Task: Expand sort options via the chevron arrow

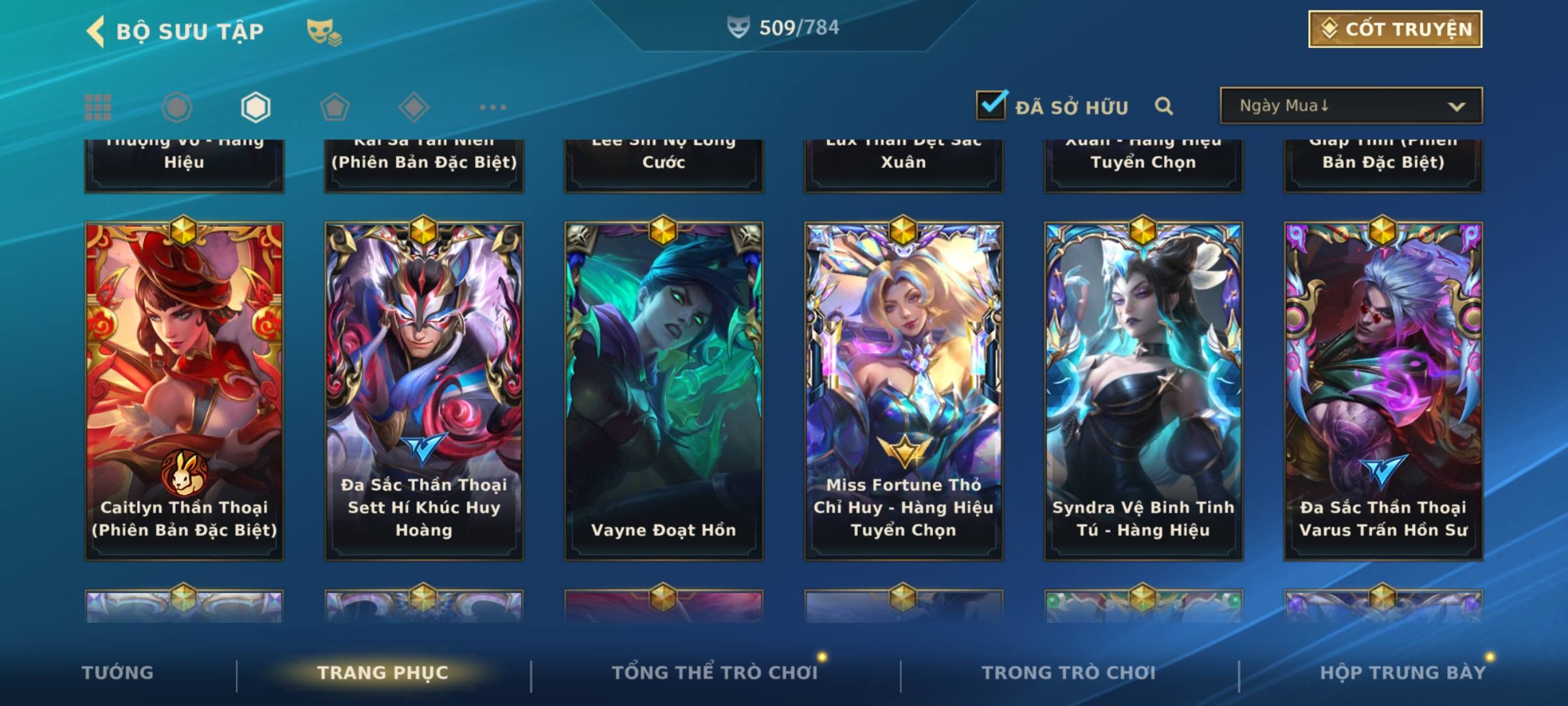Action: 1456,107
